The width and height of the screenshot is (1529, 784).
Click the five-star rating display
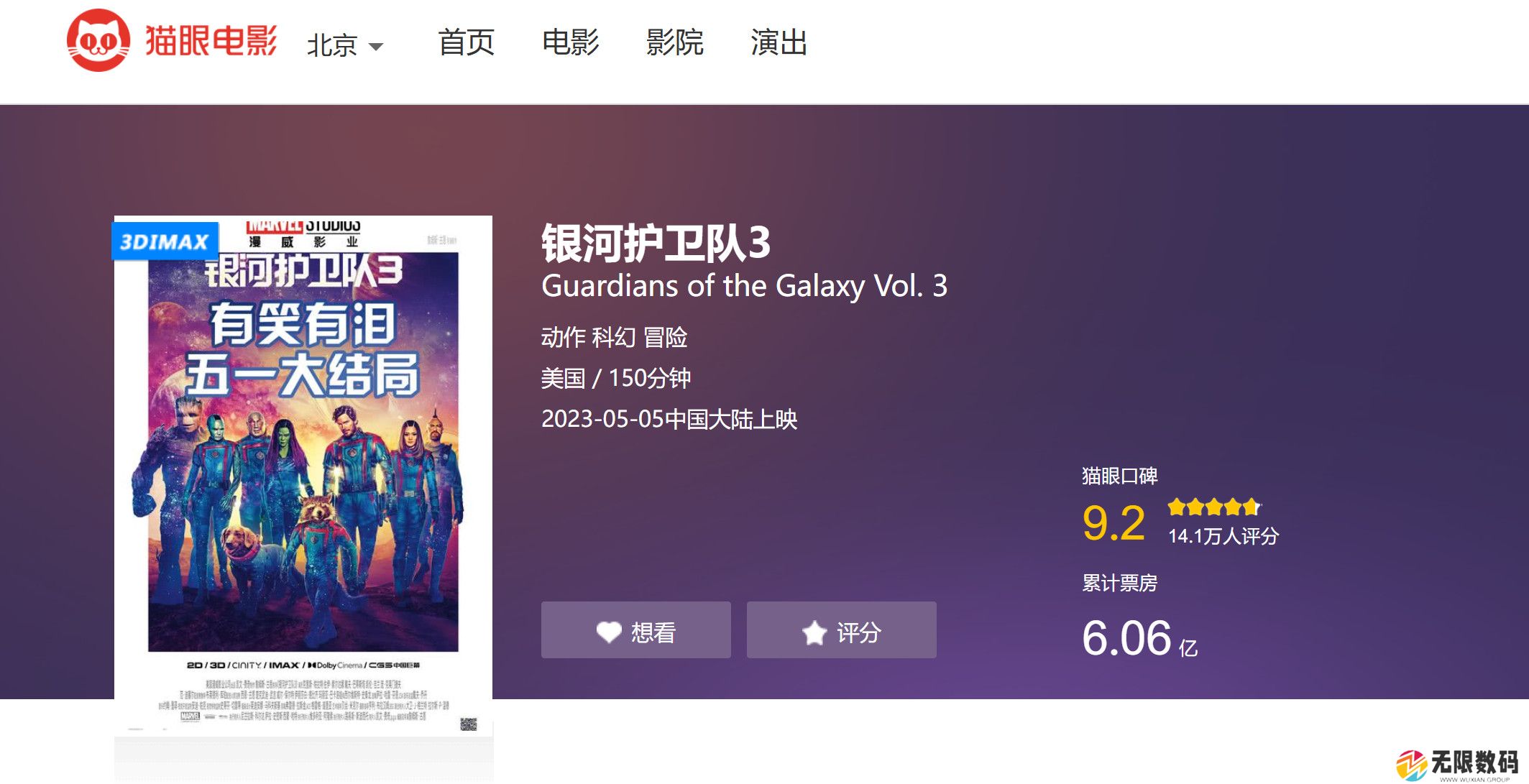[1213, 507]
